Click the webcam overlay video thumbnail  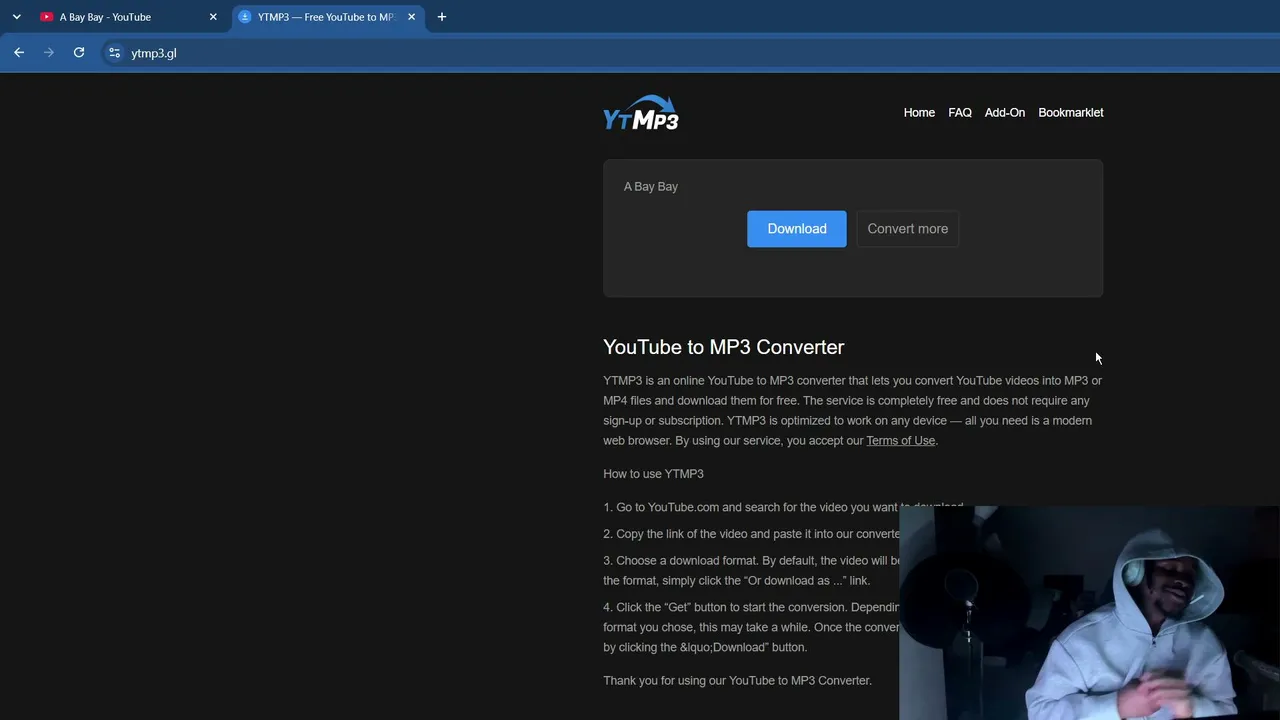tap(1089, 613)
